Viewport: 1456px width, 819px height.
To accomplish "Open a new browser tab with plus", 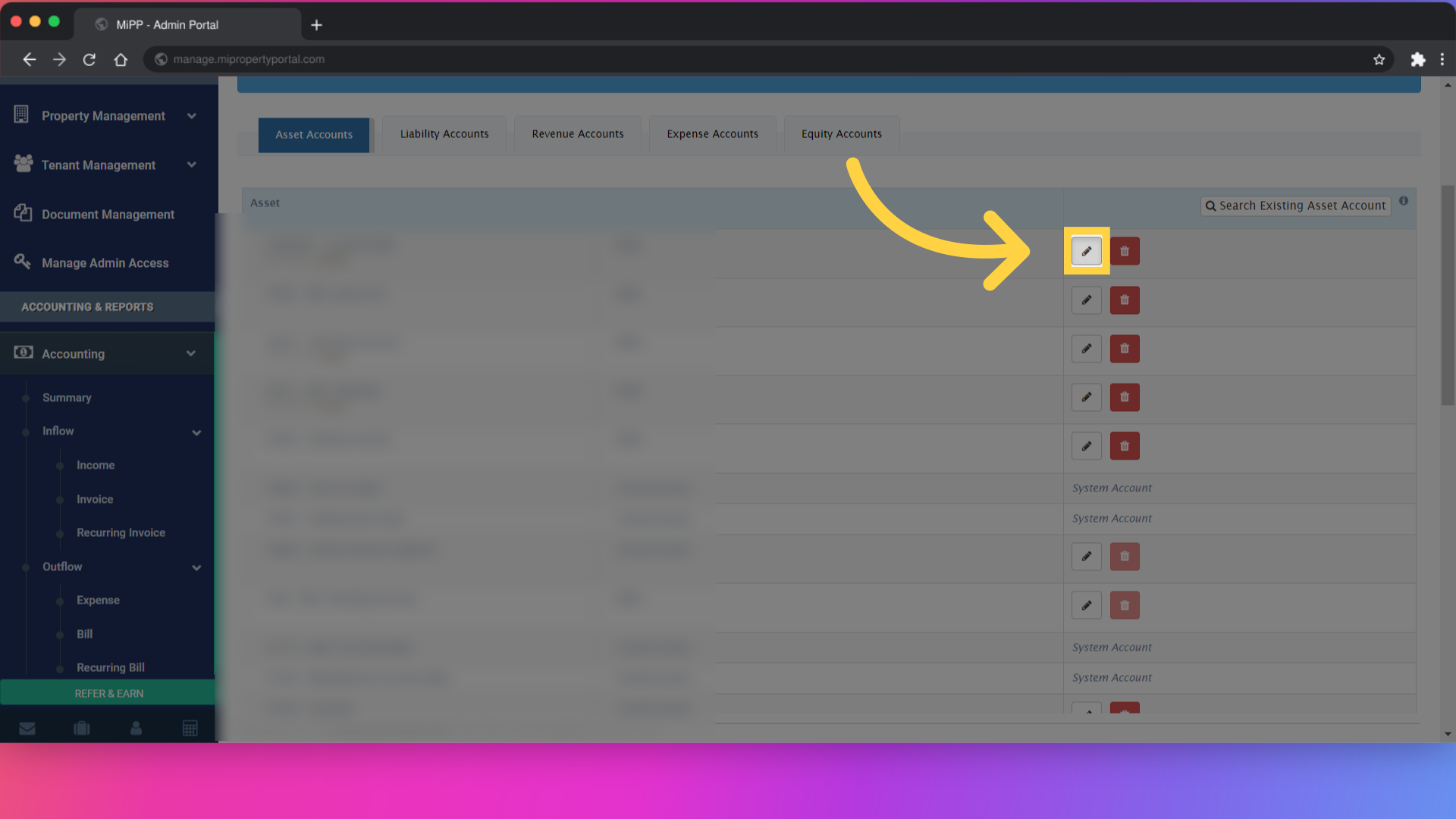I will pyautogui.click(x=317, y=25).
